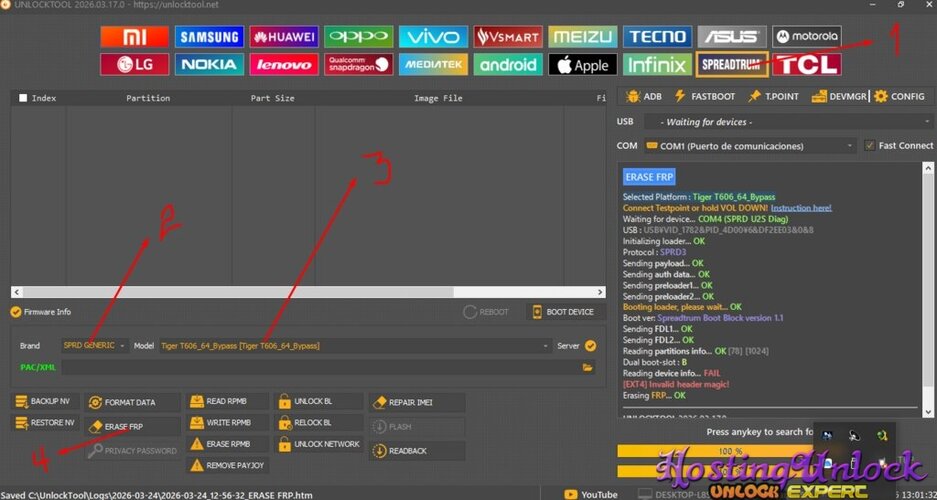Select the Samsung brand logo
The image size is (937, 500).
(209, 36)
